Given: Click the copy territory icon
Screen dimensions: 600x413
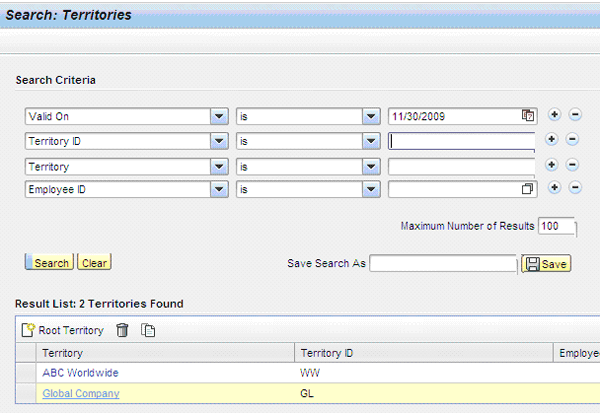Looking at the screenshot, I should click(148, 330).
